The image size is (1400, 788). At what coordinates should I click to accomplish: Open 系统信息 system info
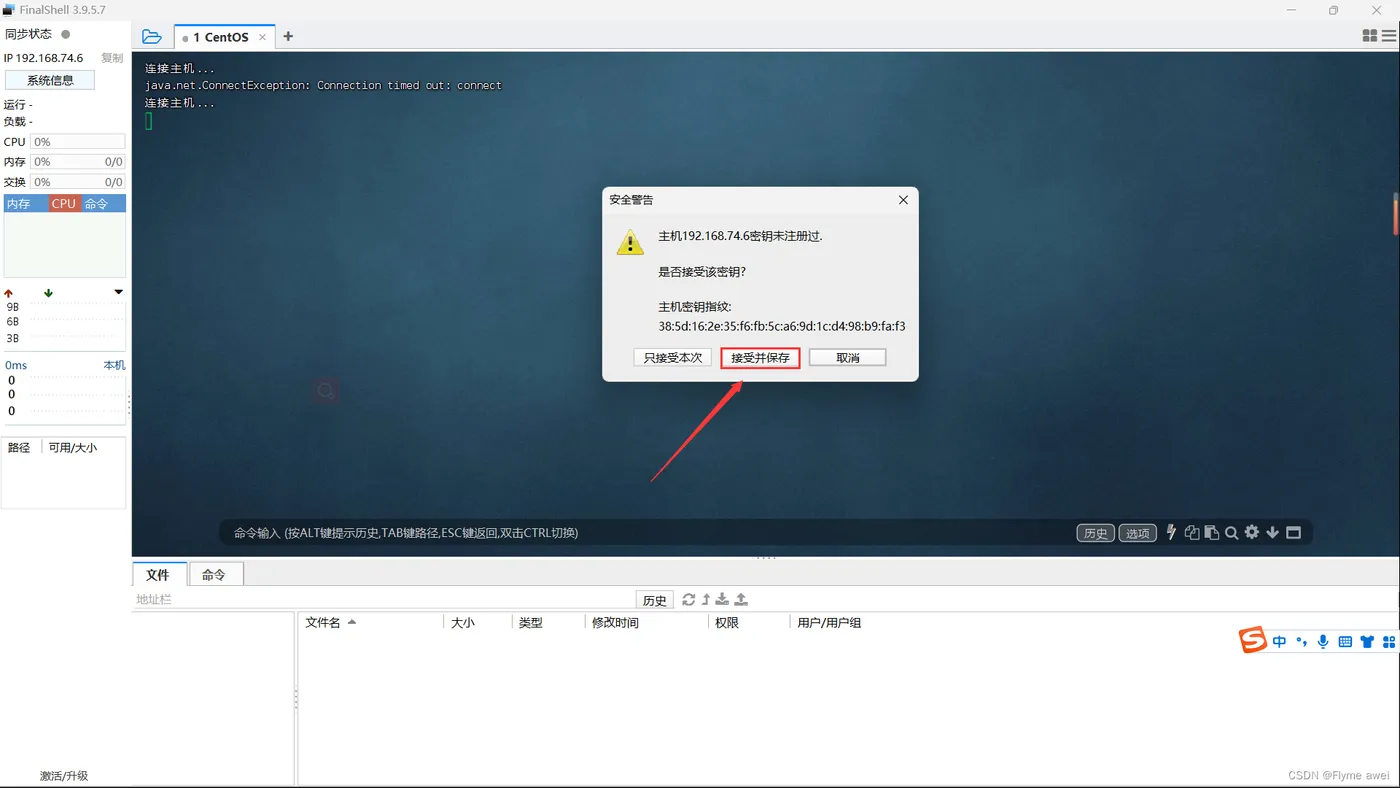click(x=50, y=80)
